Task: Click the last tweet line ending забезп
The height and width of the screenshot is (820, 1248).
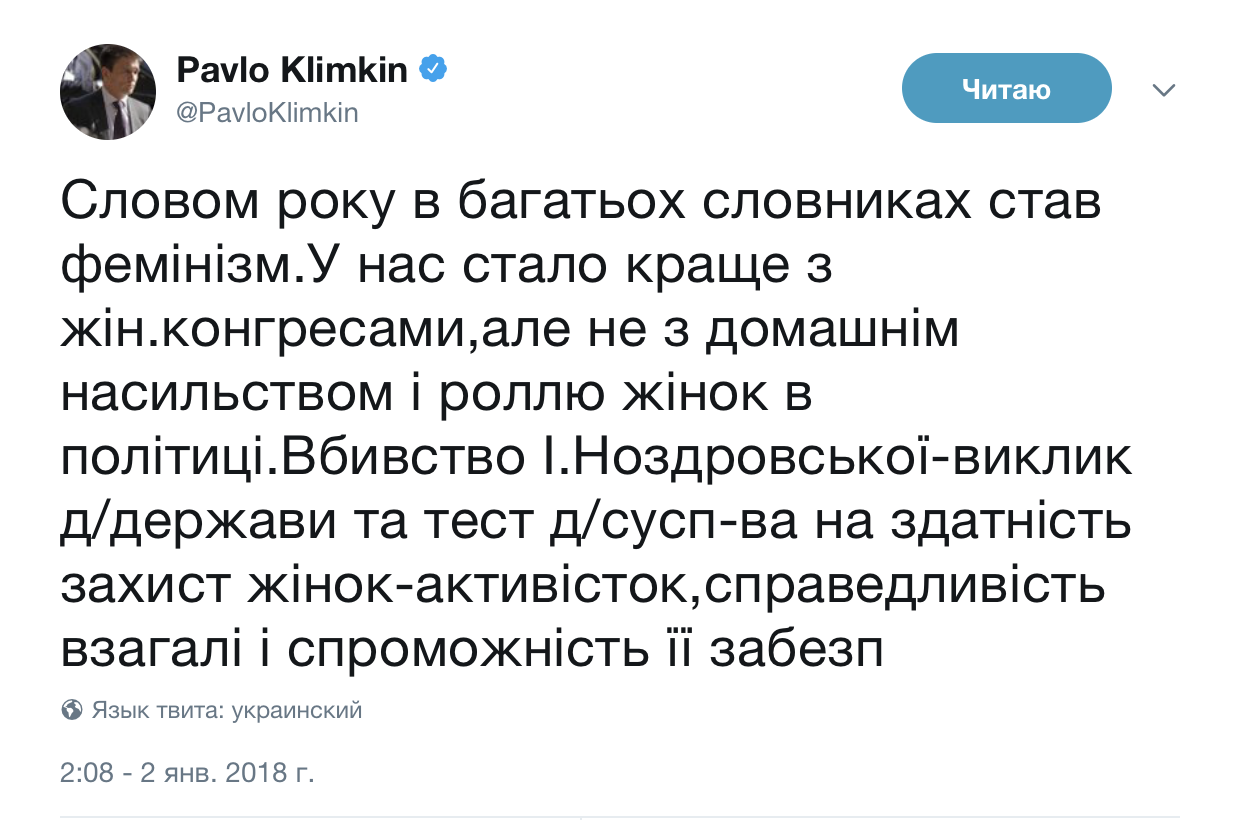Action: 473,651
